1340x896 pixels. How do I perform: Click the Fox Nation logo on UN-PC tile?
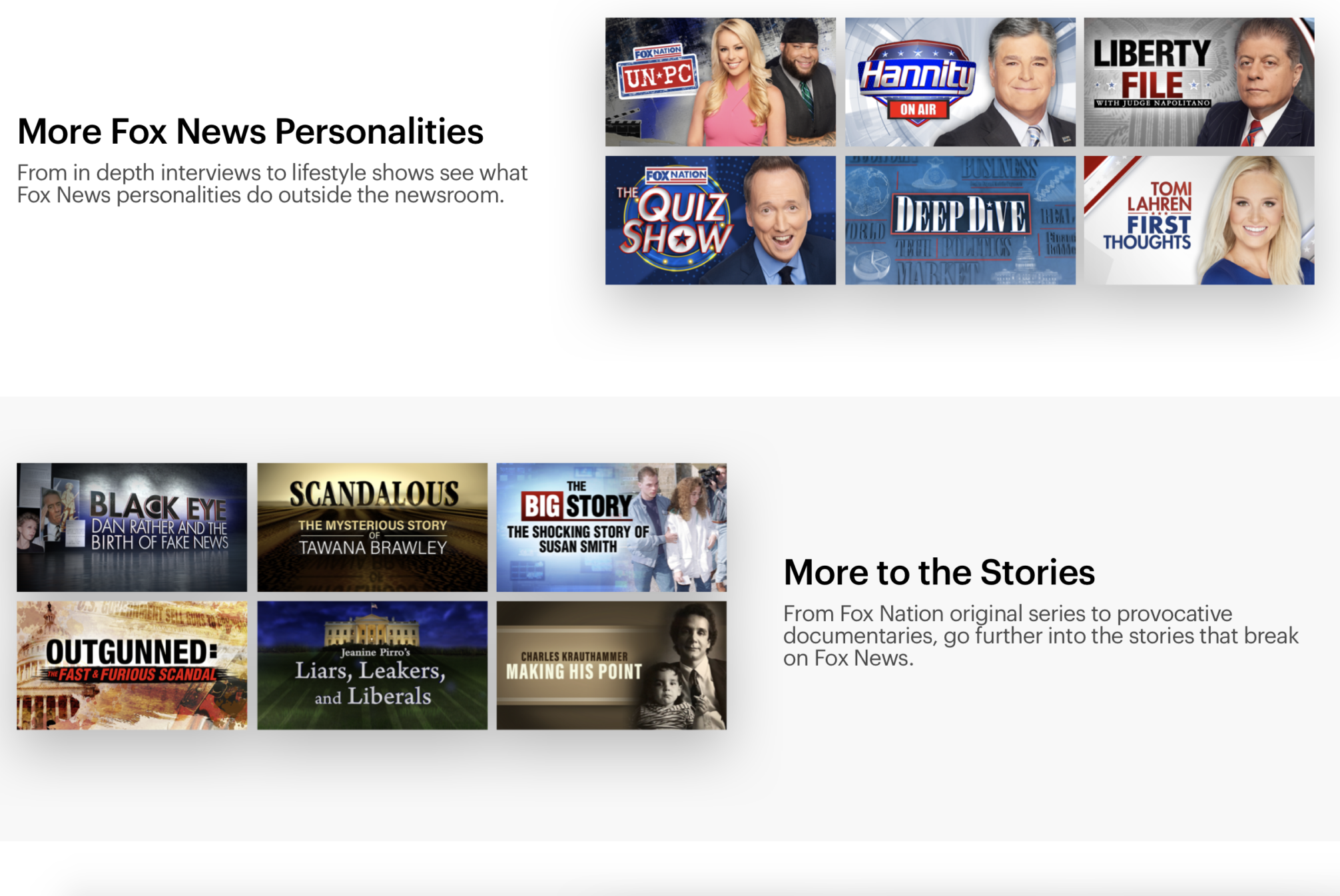[657, 53]
